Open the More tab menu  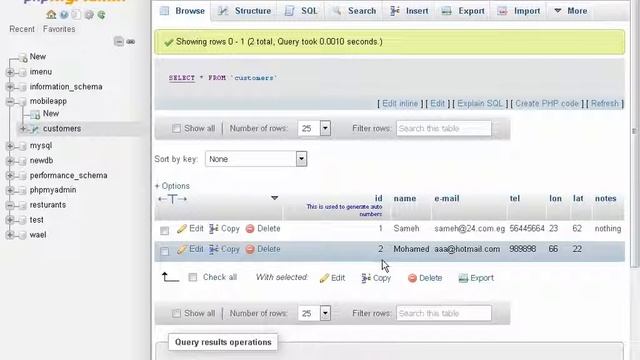(571, 11)
